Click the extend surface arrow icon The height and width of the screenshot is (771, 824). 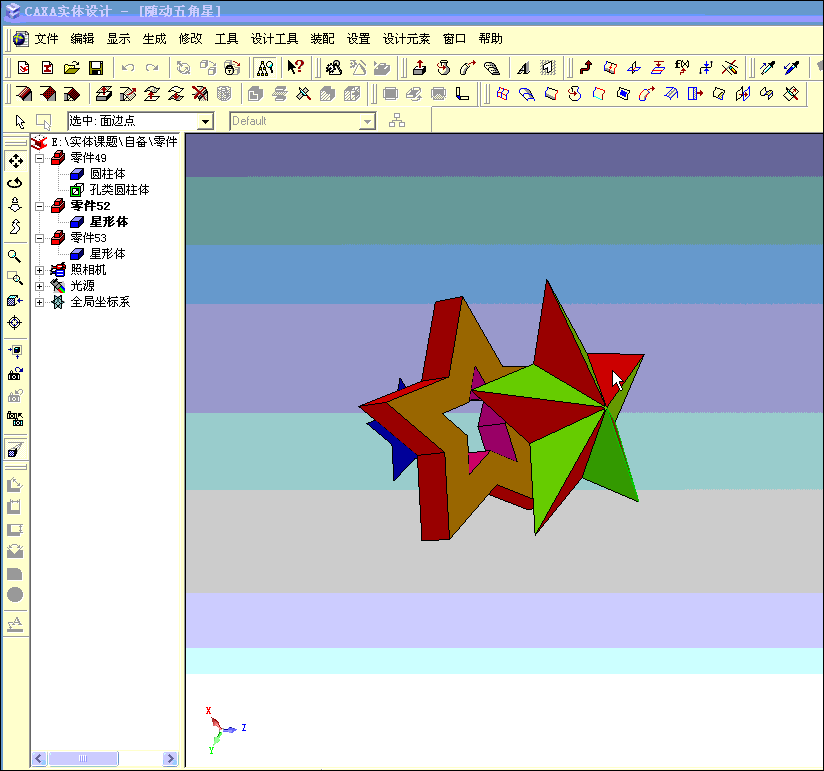pyautogui.click(x=695, y=94)
